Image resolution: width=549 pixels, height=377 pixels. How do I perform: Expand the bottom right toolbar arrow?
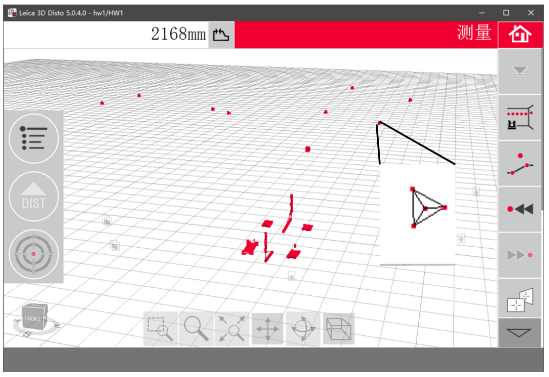pyautogui.click(x=520, y=332)
